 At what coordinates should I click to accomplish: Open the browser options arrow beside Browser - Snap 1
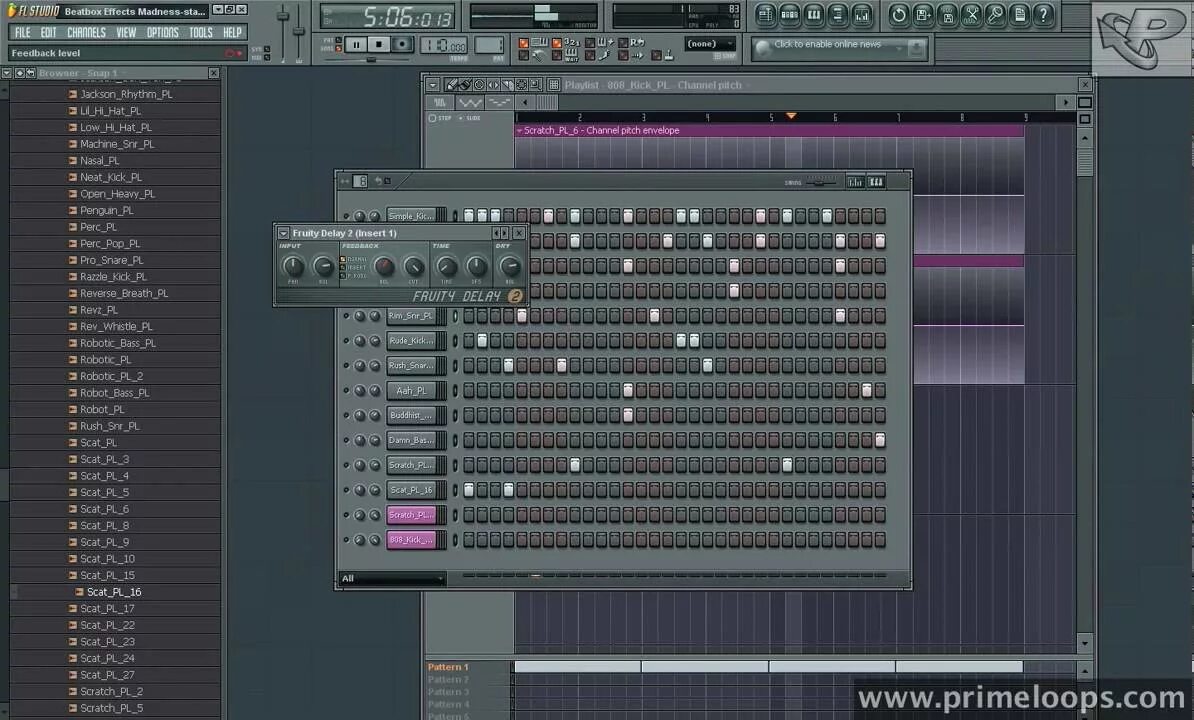tap(7, 73)
